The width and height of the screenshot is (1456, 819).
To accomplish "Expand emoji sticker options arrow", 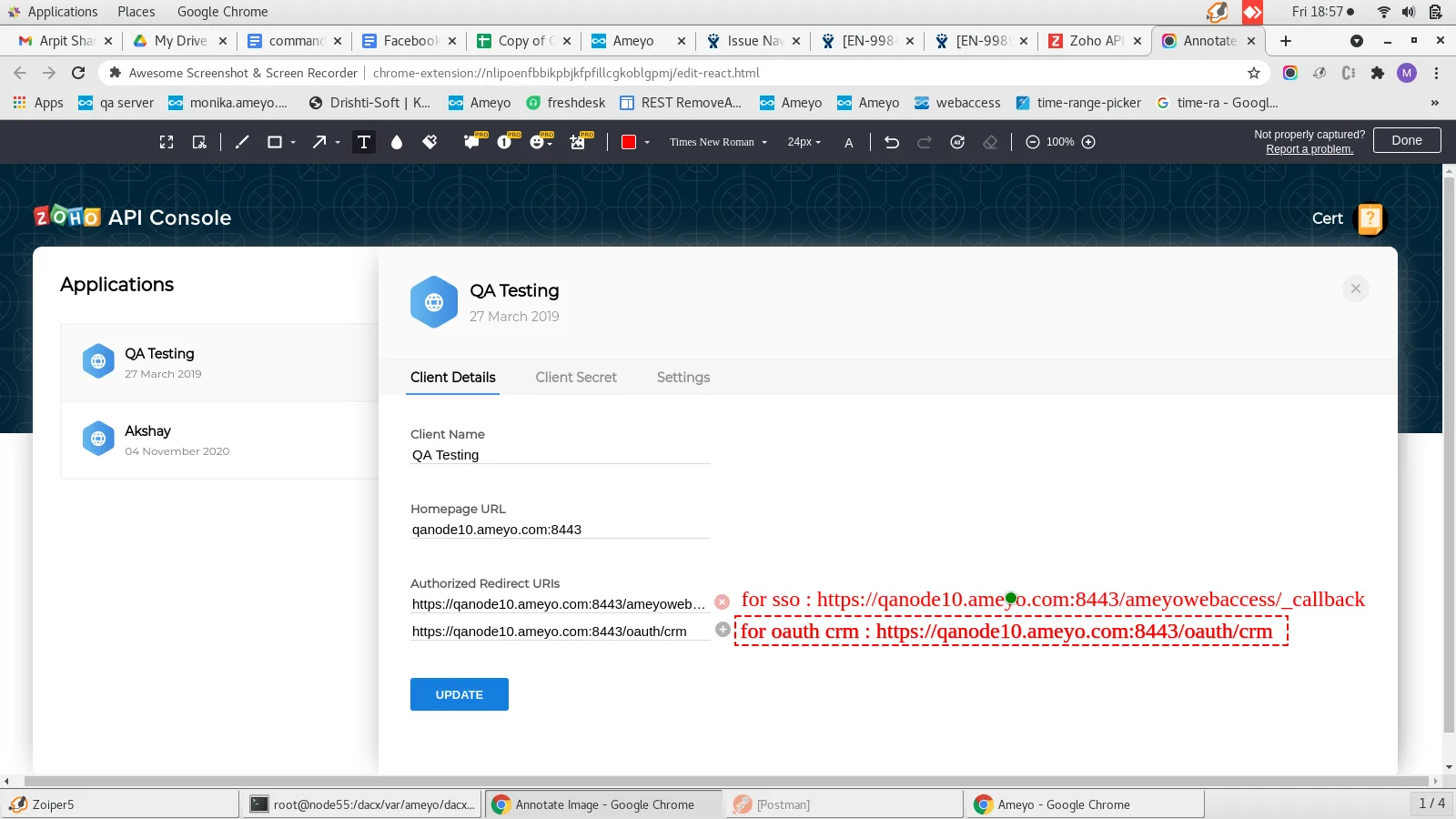I will [x=551, y=144].
